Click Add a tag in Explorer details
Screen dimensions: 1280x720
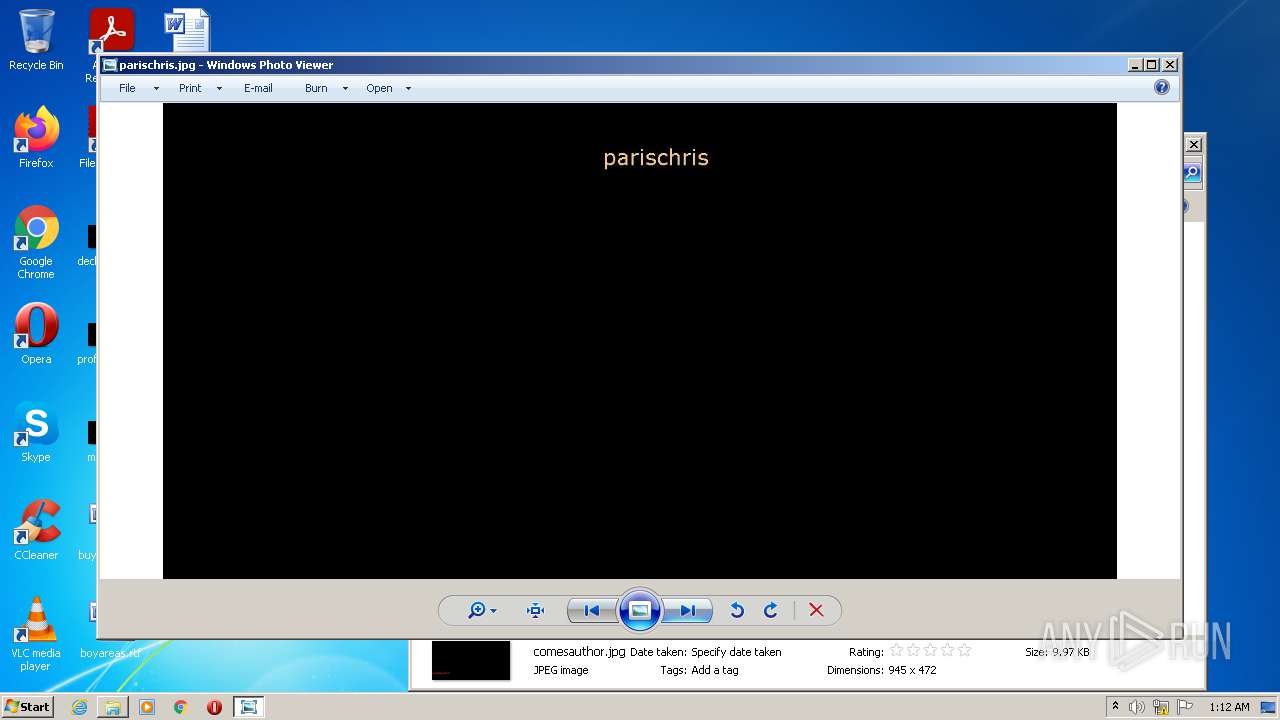[x=715, y=670]
